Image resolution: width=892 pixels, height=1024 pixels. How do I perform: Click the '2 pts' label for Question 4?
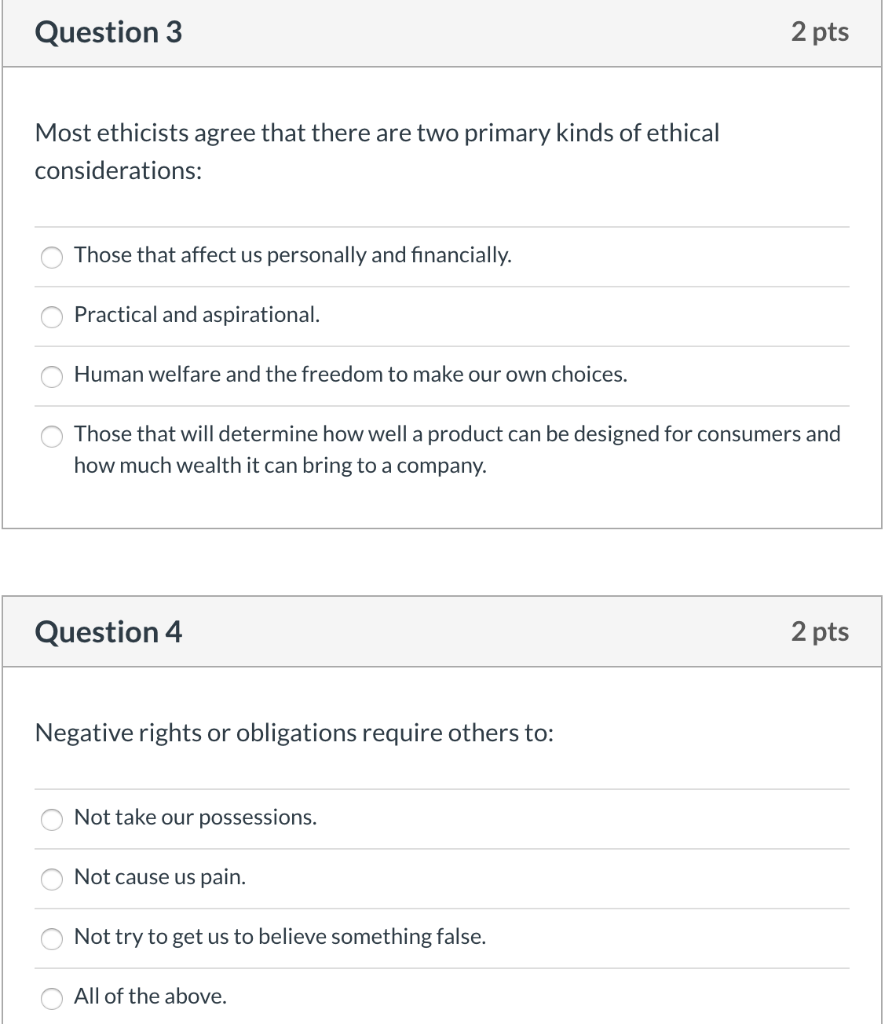pyautogui.click(x=820, y=632)
